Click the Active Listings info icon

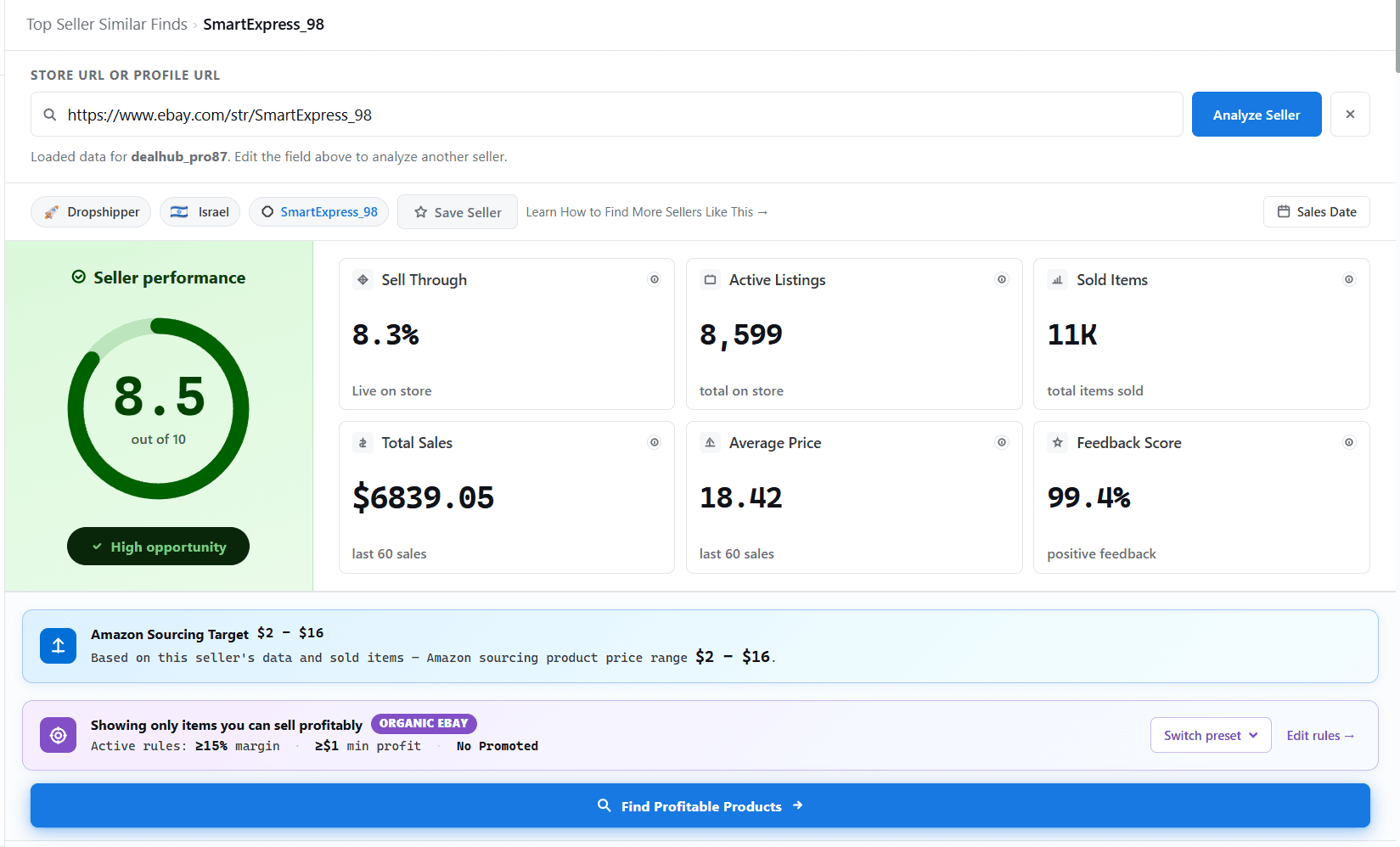[x=1002, y=279]
